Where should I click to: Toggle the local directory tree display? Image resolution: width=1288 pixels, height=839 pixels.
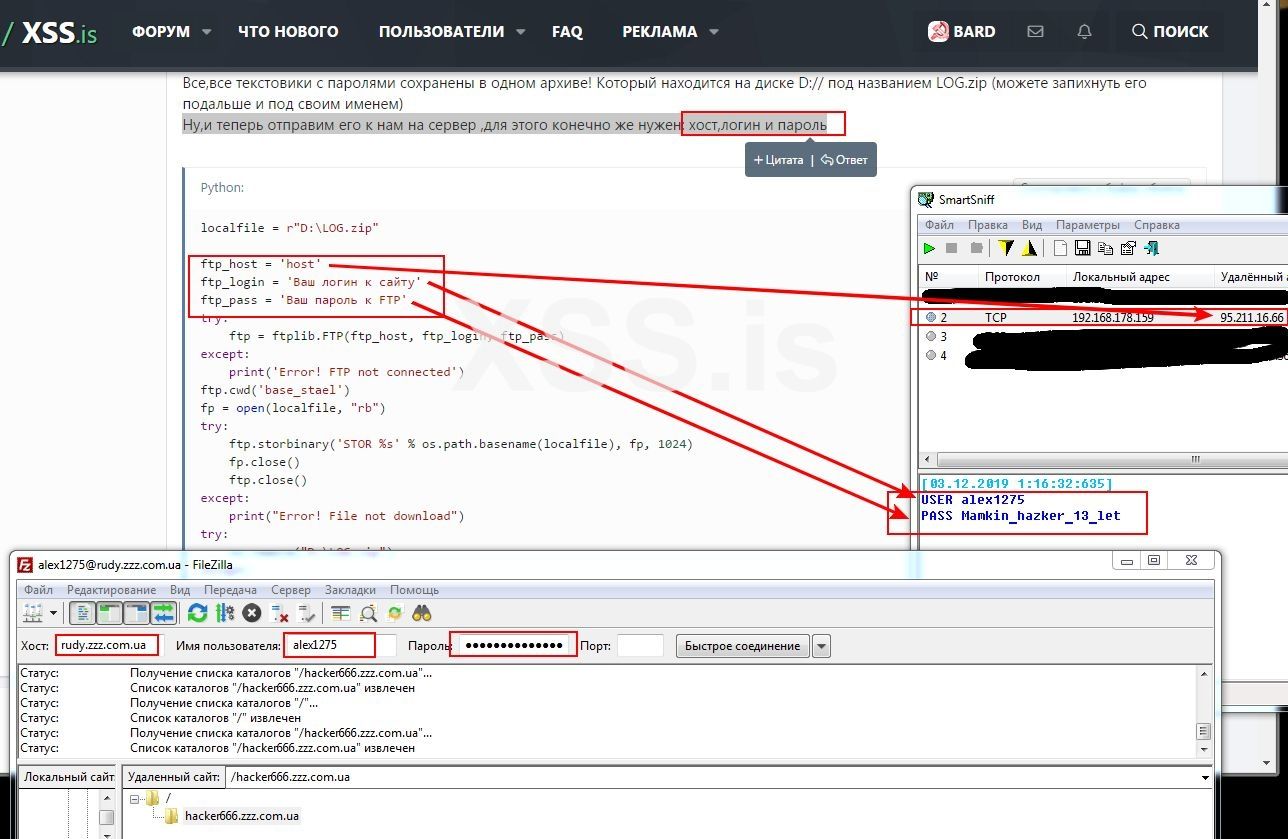[x=111, y=613]
